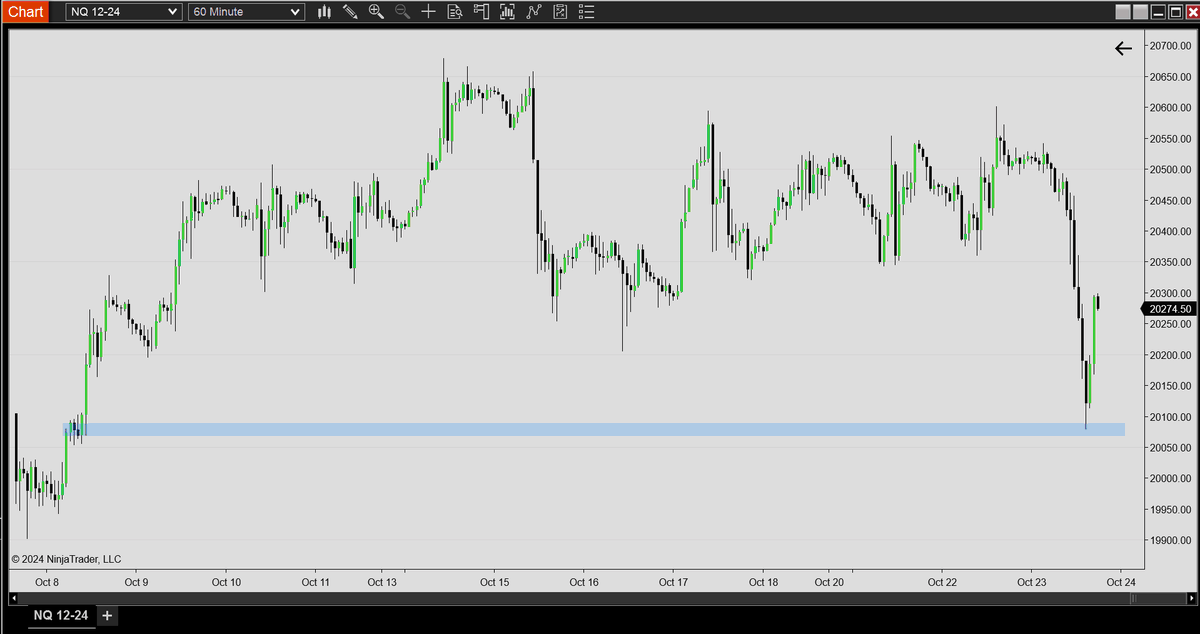
Task: Click the 20274.50 current price marker
Action: 1170,309
